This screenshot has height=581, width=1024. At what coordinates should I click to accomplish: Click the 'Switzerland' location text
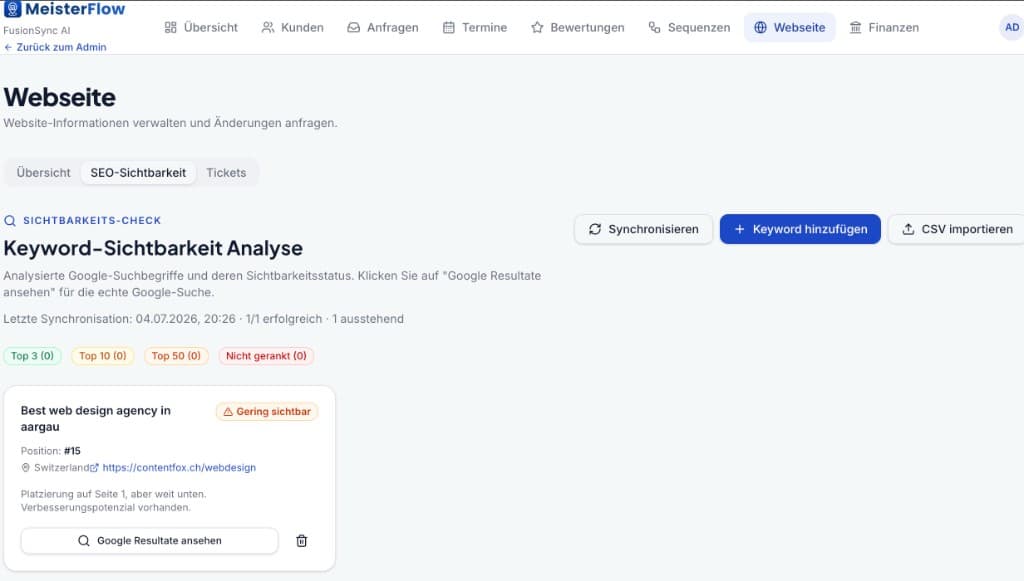(x=61, y=467)
